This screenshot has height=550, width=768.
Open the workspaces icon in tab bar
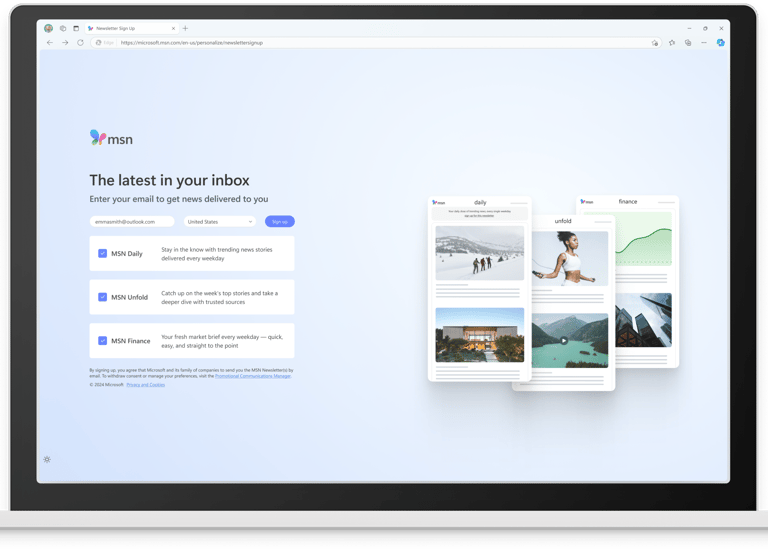point(63,28)
